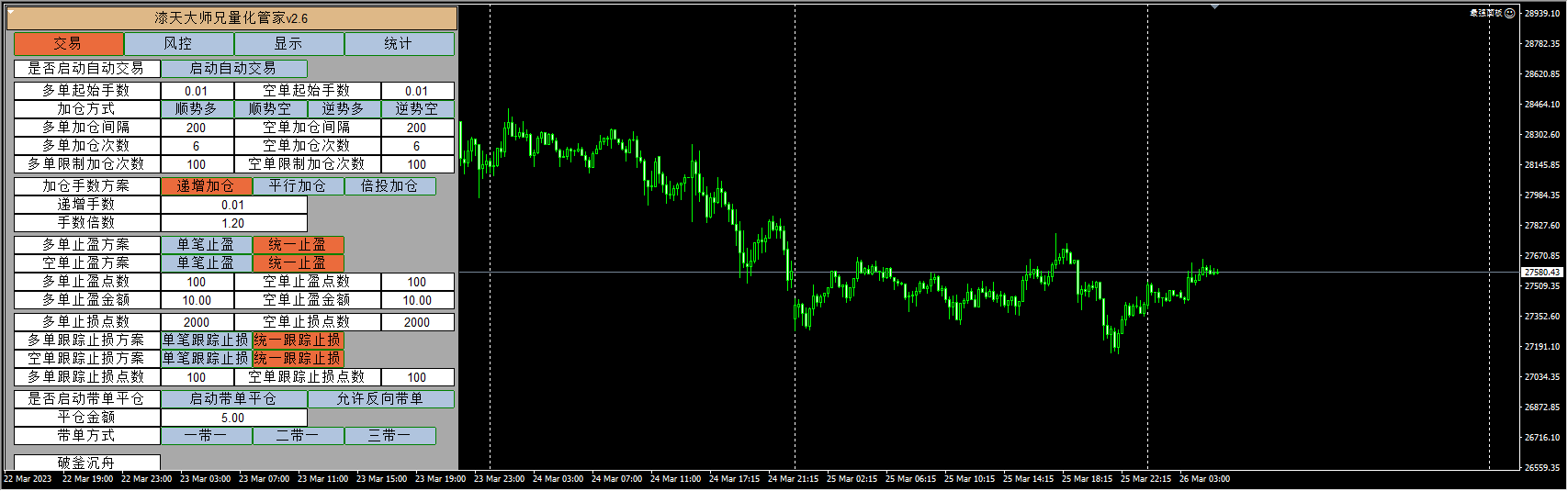The width and height of the screenshot is (1568, 491).
Task: Click the 是否启动自动交易 label
Action: [x=87, y=69]
